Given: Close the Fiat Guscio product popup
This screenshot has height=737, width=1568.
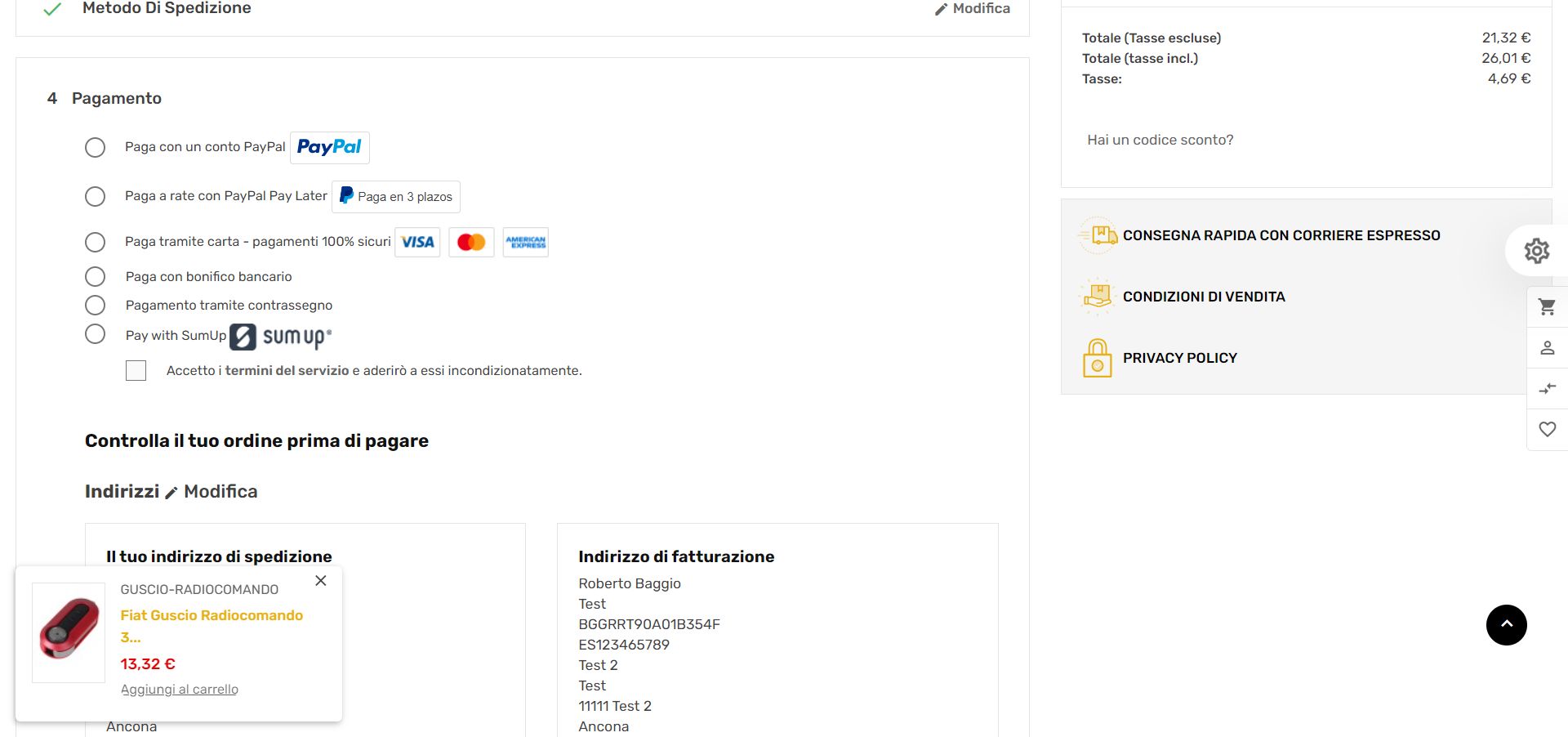Looking at the screenshot, I should tap(321, 581).
